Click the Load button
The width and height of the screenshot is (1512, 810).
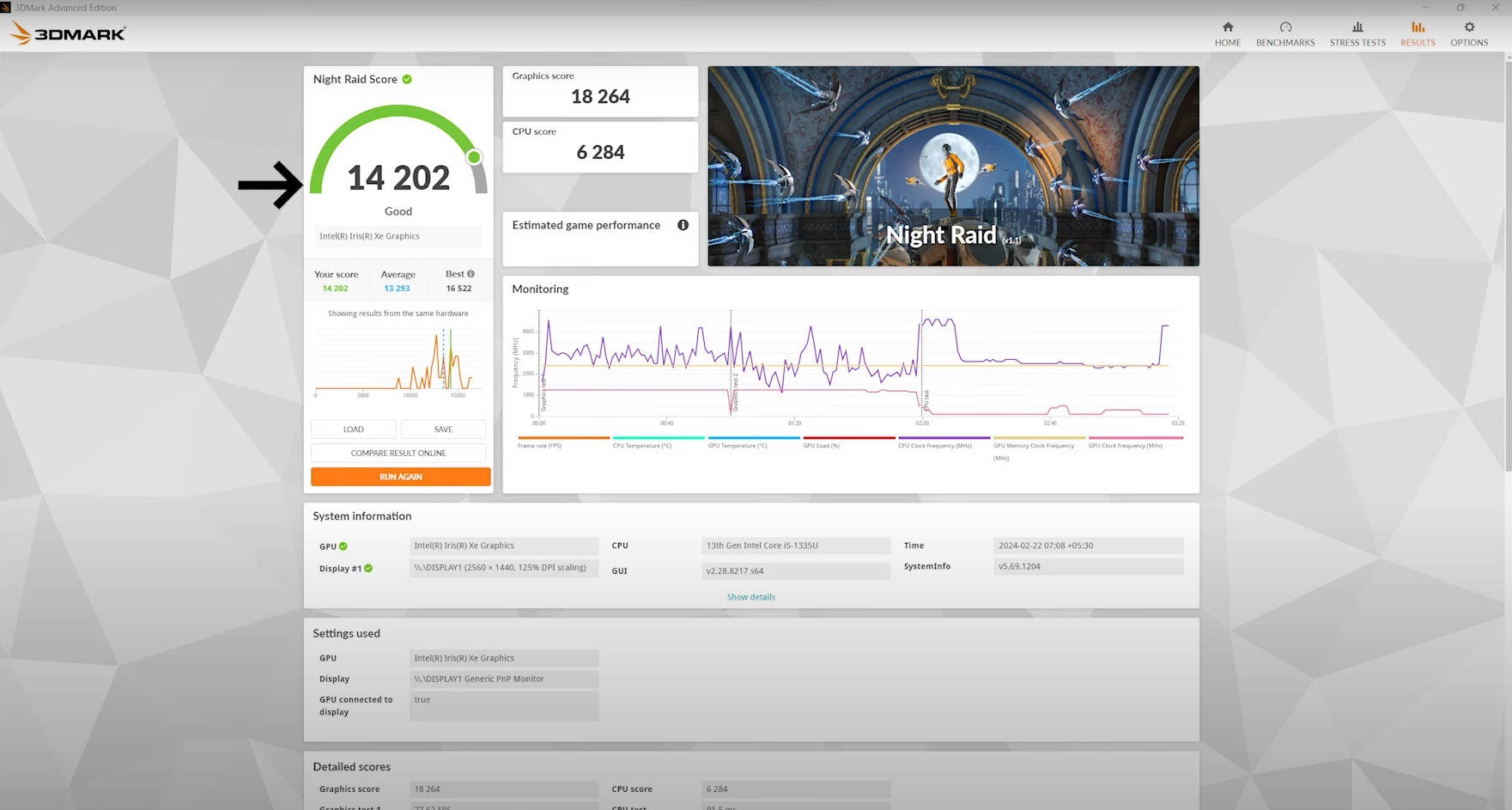(x=353, y=429)
